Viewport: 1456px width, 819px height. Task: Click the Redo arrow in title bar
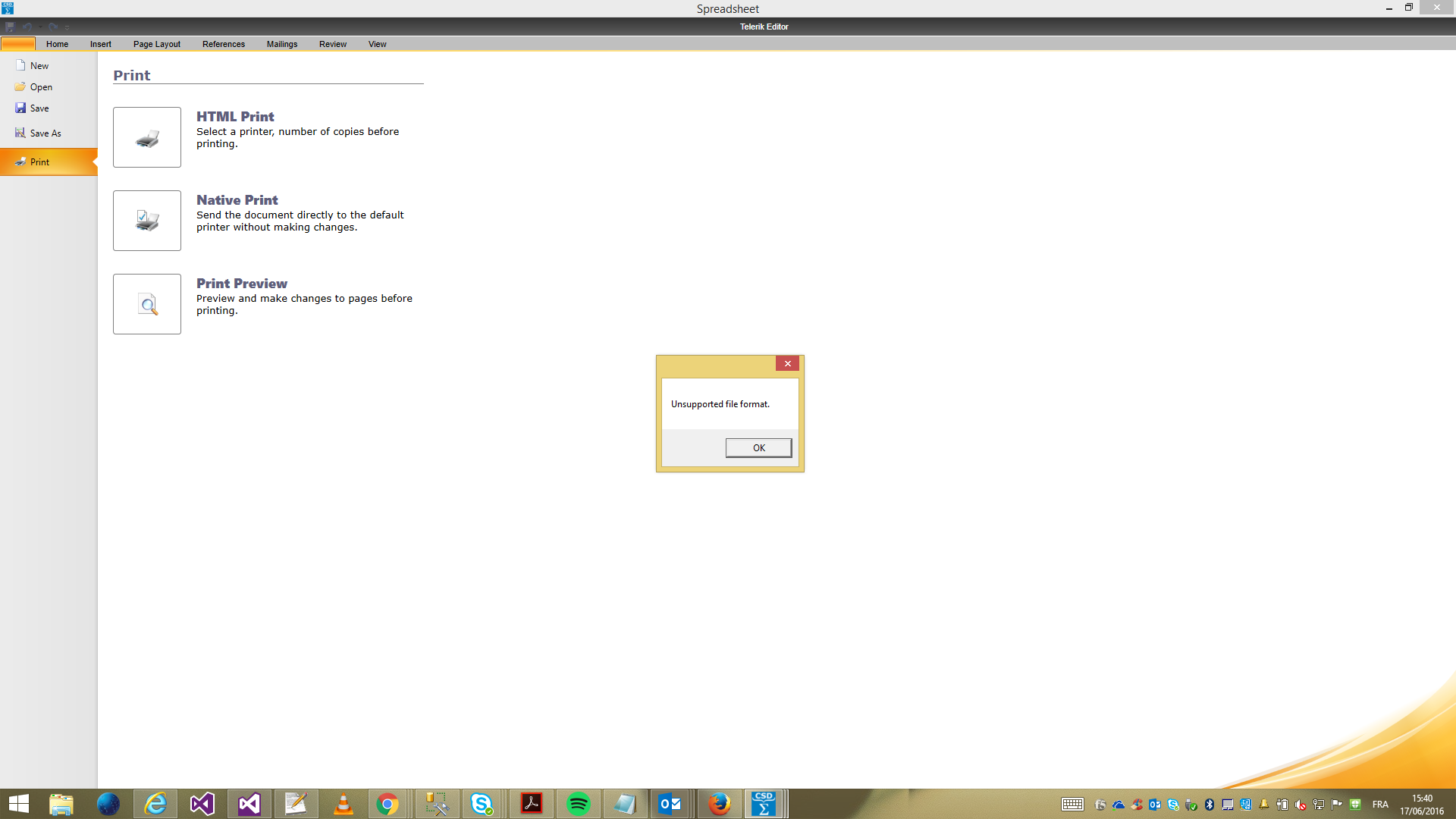coord(53,27)
